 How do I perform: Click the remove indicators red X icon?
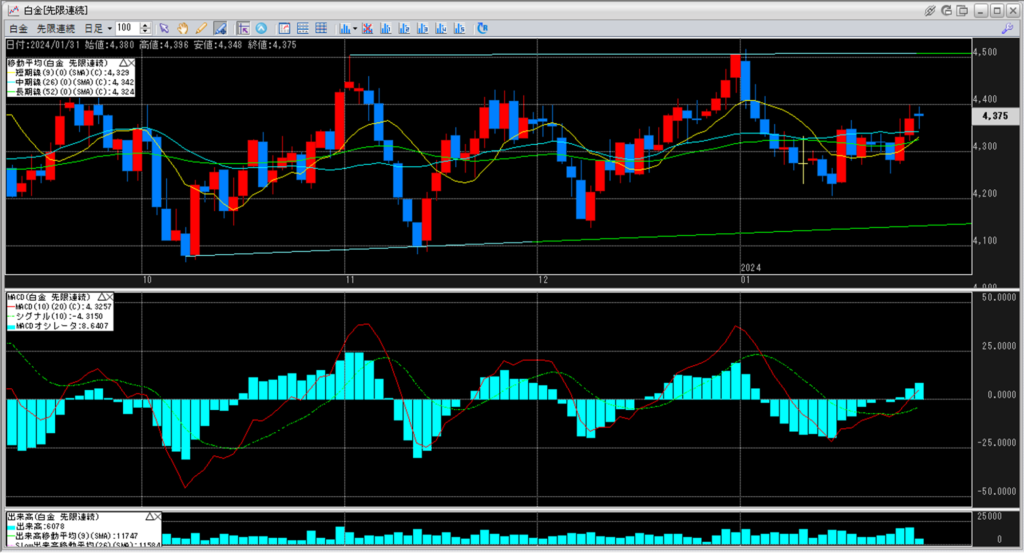pyautogui.click(x=367, y=28)
